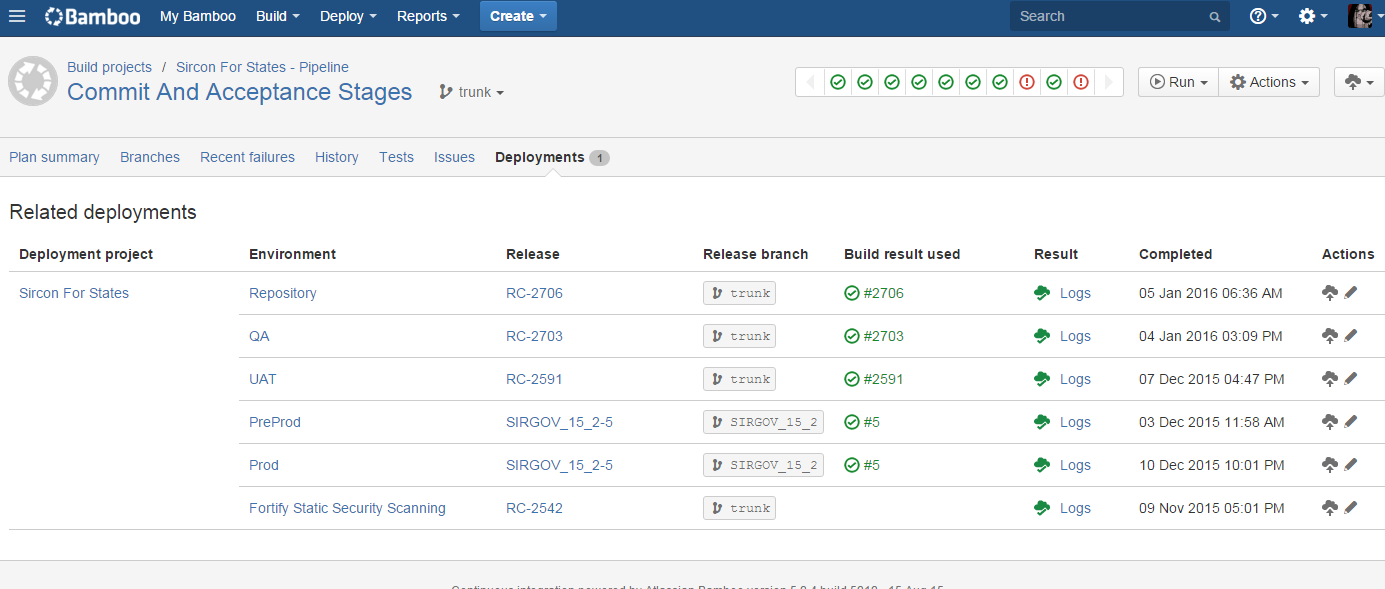
Task: Expand the trunk branch selector
Action: [472, 92]
